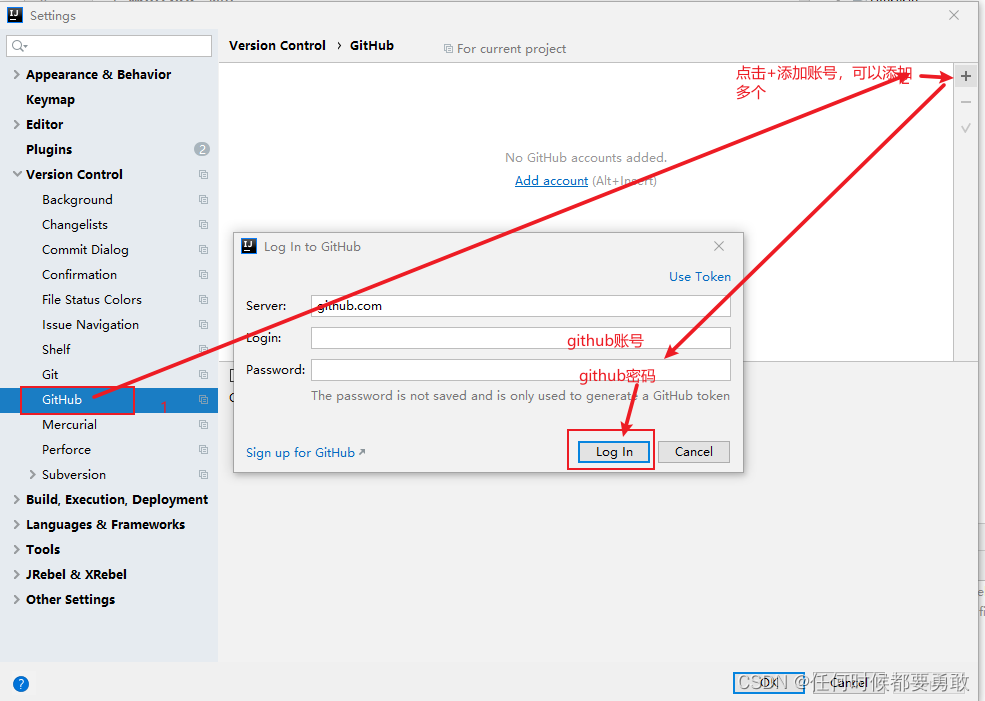Click the search magnifier icon in settings
985x701 pixels.
coord(19,46)
